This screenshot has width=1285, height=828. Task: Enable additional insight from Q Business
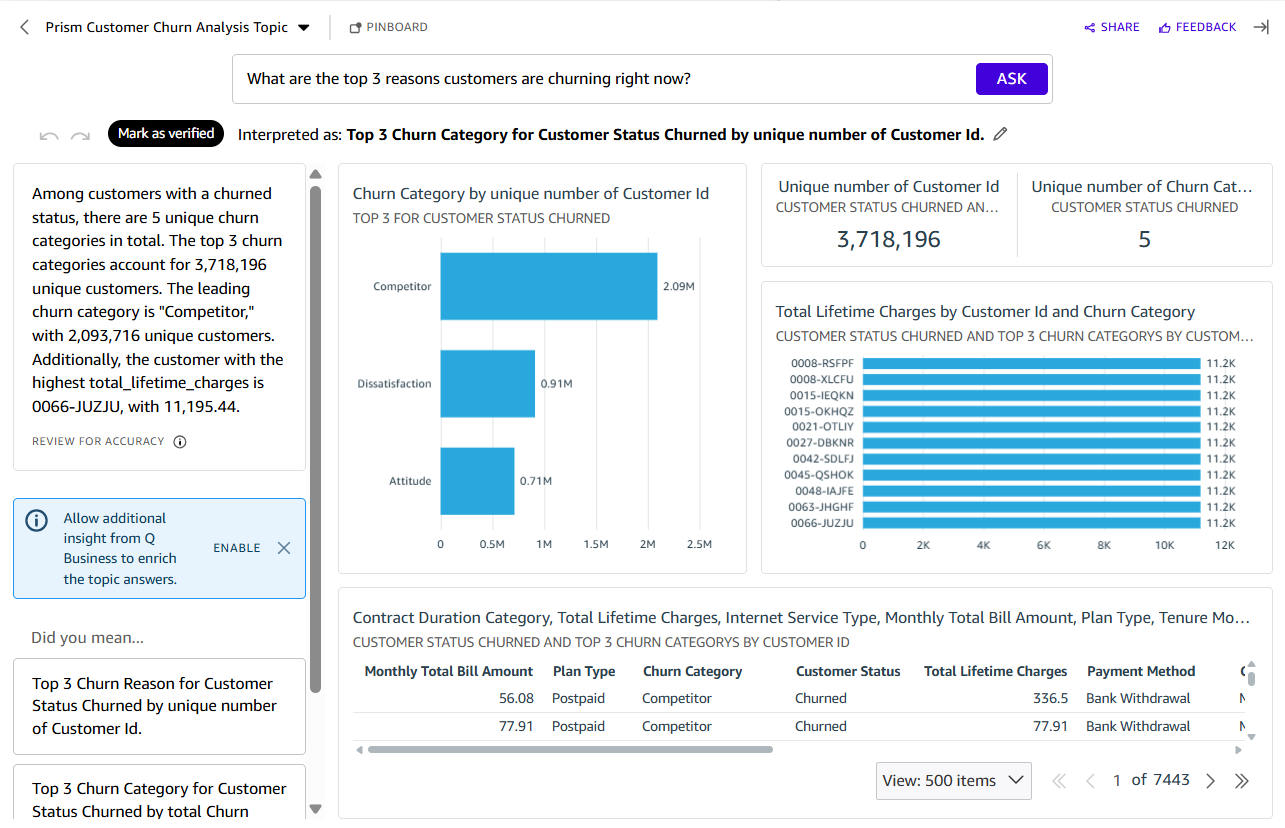click(236, 548)
